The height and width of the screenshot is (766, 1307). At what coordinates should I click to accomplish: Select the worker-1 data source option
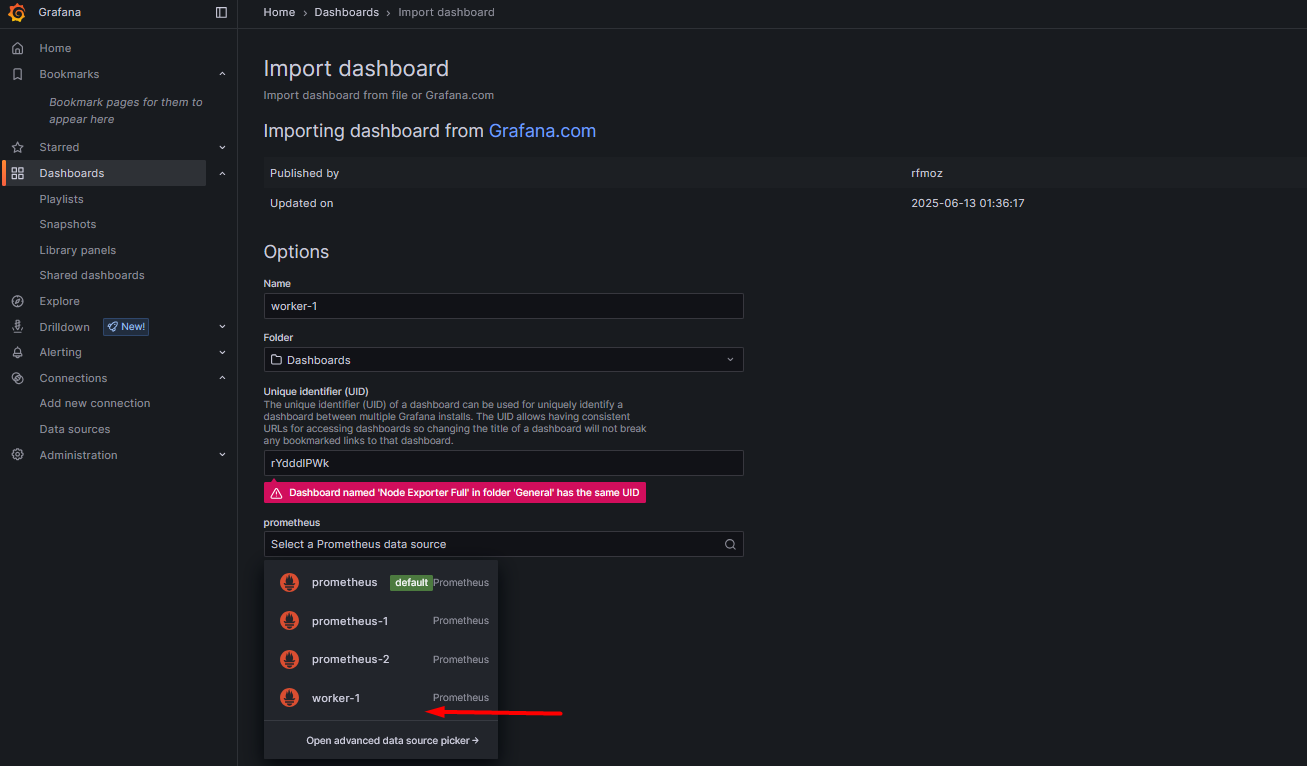pyautogui.click(x=336, y=698)
